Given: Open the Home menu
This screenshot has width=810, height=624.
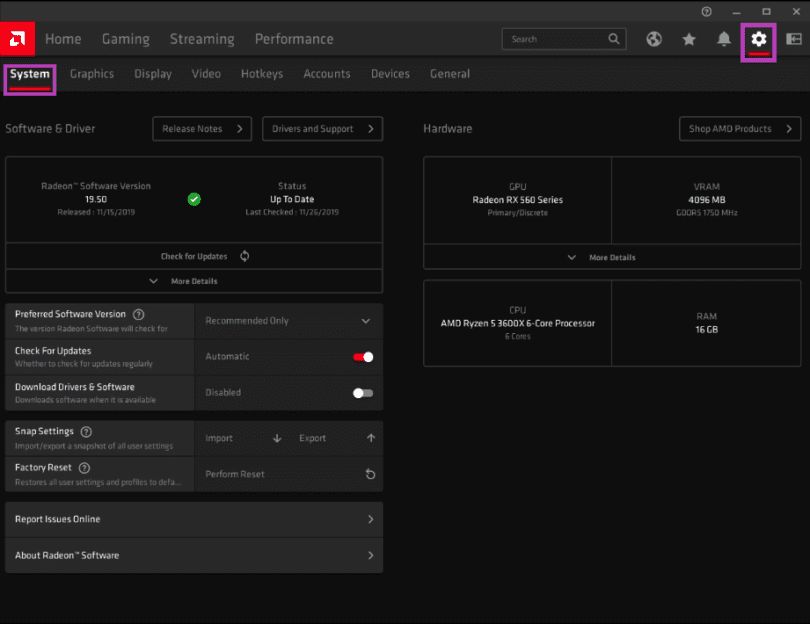Looking at the screenshot, I should click(x=63, y=39).
